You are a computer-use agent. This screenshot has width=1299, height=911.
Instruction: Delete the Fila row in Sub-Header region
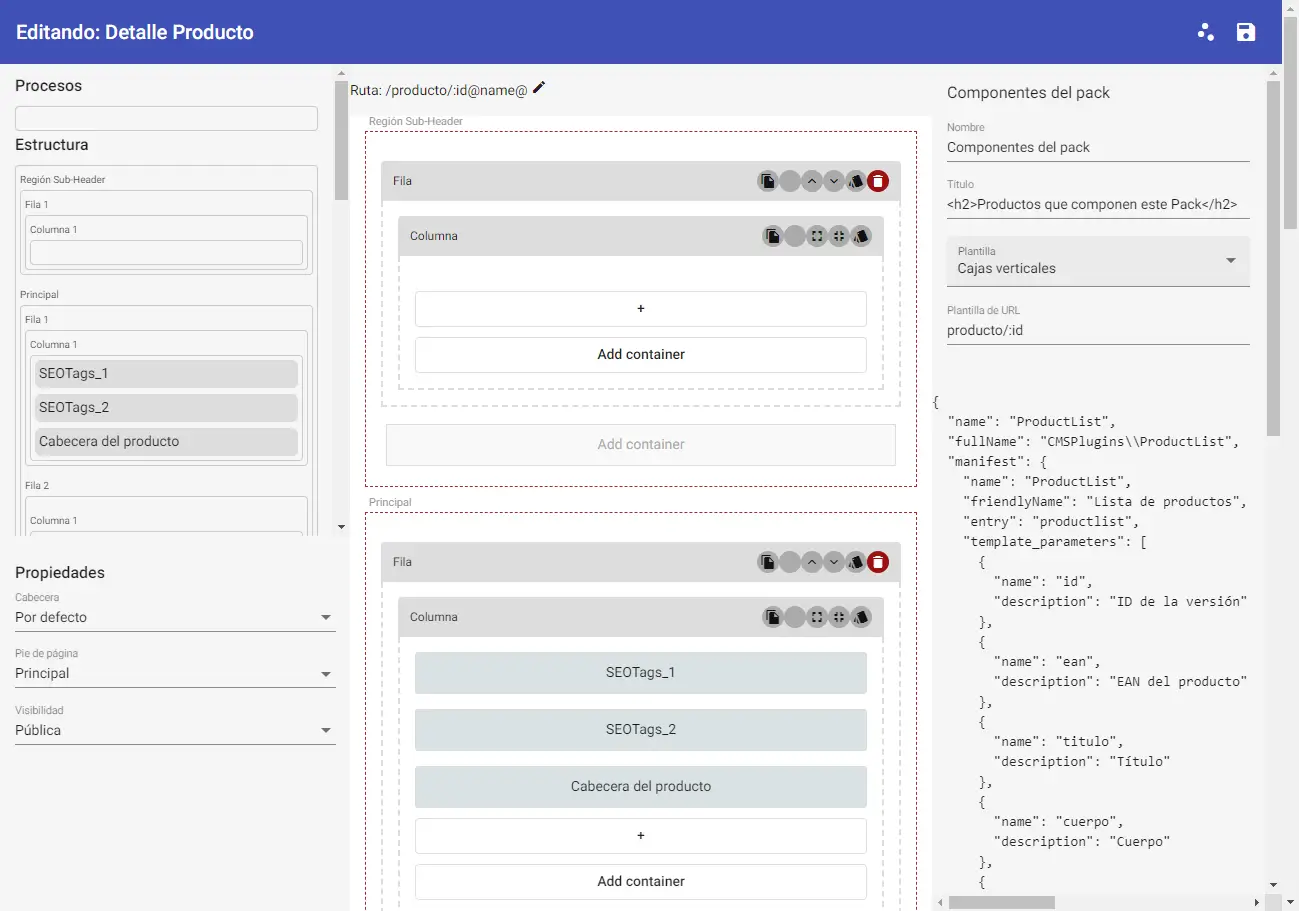877,181
